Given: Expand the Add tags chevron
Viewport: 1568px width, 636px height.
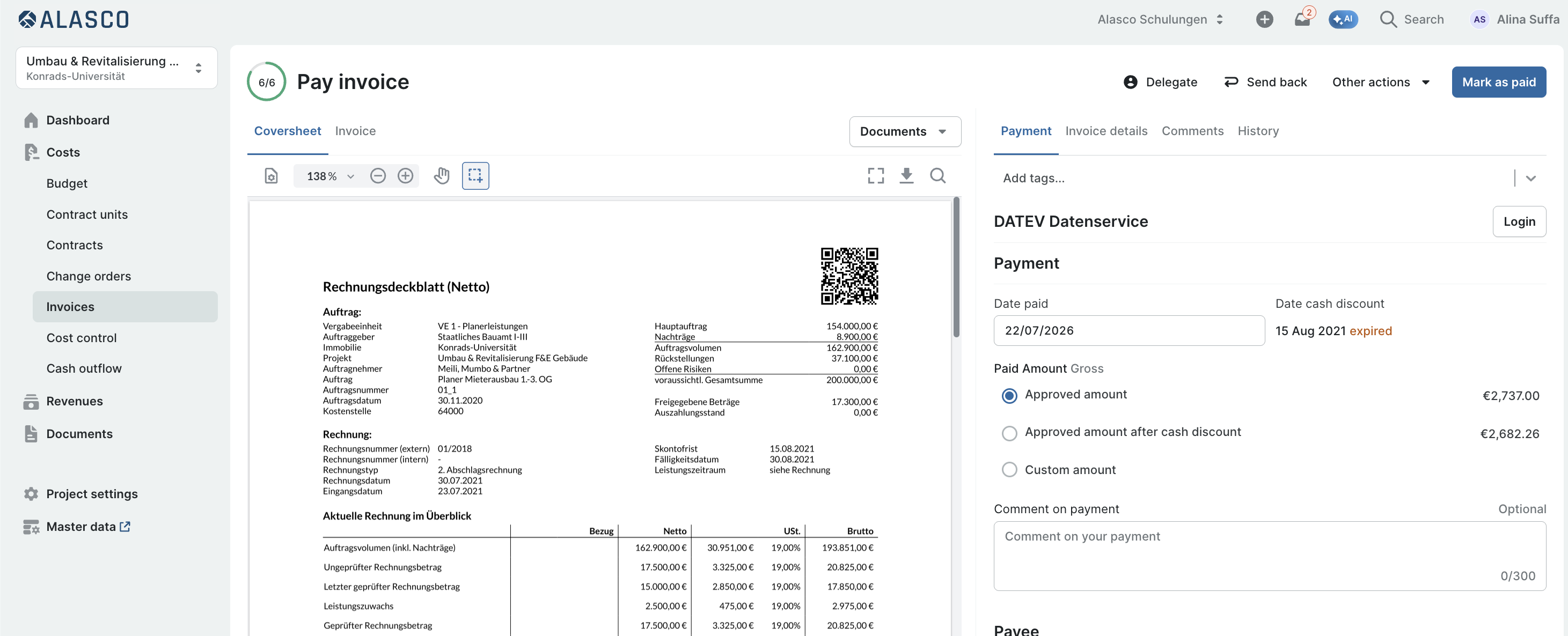Looking at the screenshot, I should pos(1531,178).
